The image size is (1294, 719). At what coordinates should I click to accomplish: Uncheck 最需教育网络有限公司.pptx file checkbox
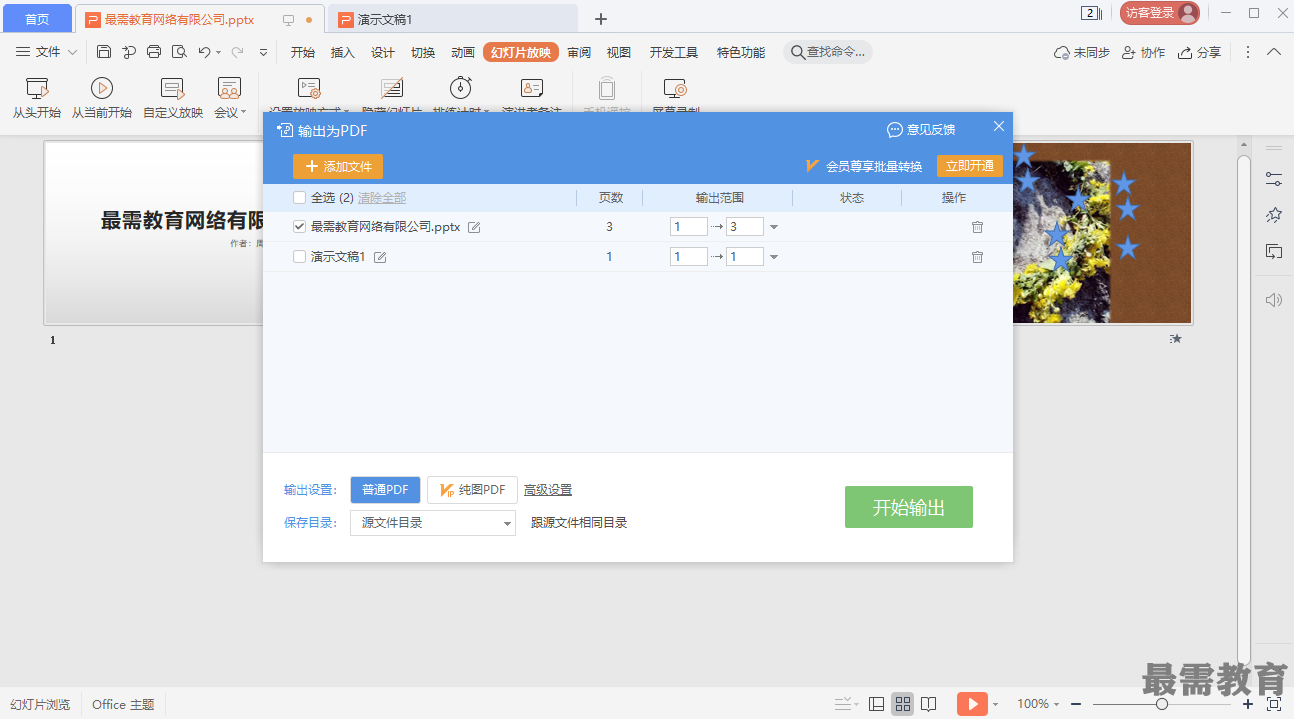(299, 227)
